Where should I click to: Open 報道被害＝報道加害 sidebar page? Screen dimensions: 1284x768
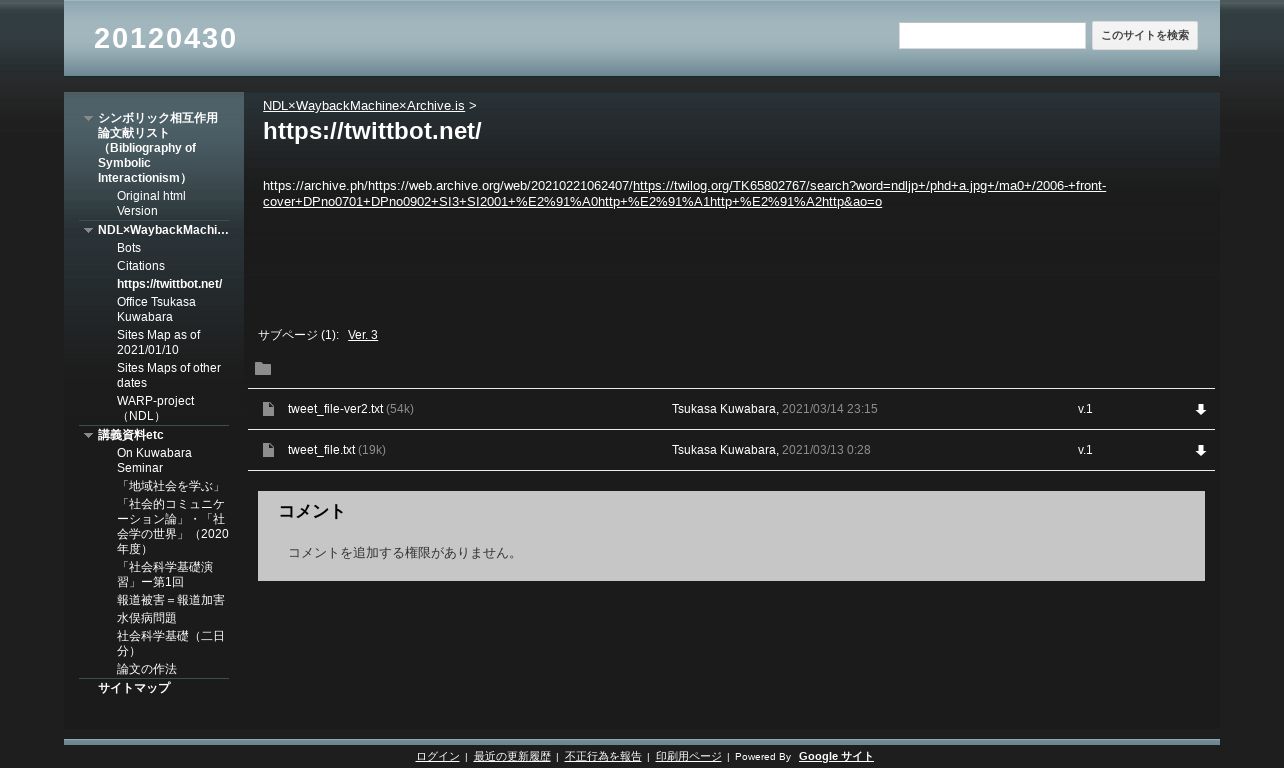(x=171, y=600)
